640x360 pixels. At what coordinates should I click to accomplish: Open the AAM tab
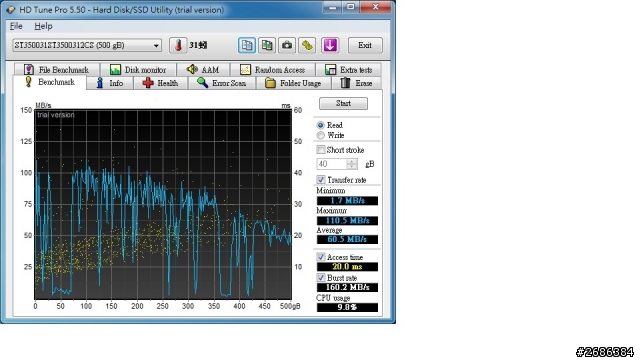203,70
